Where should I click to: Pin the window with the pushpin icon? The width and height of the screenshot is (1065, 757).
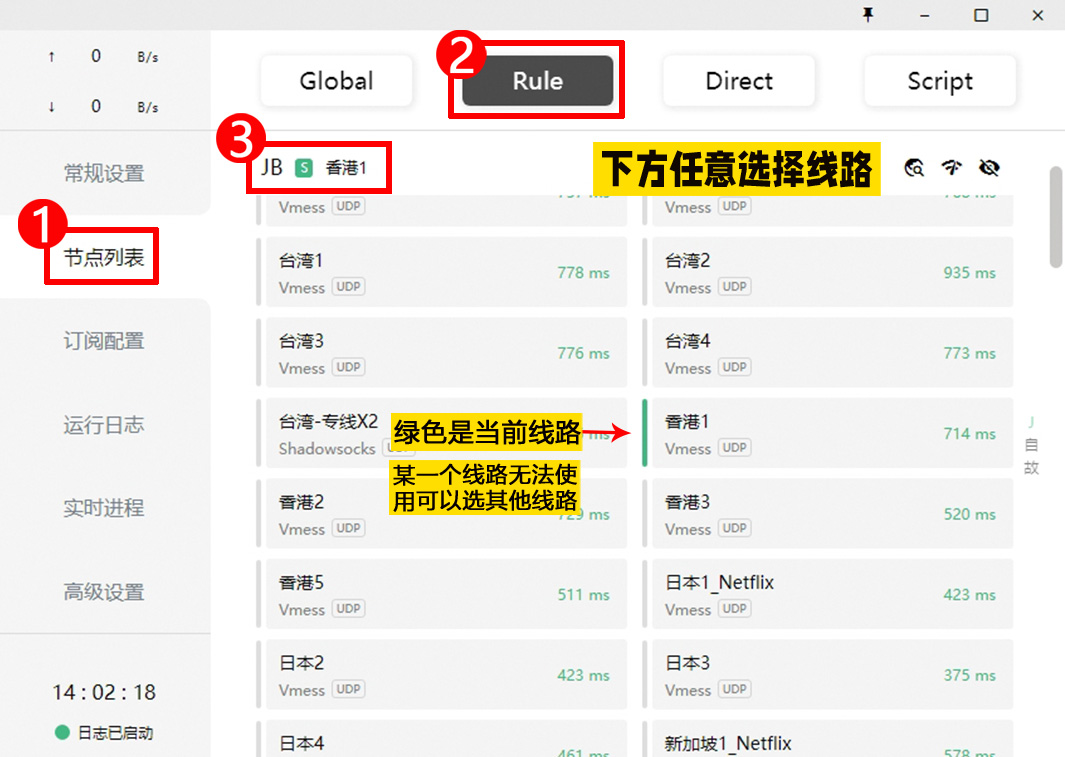coord(868,15)
